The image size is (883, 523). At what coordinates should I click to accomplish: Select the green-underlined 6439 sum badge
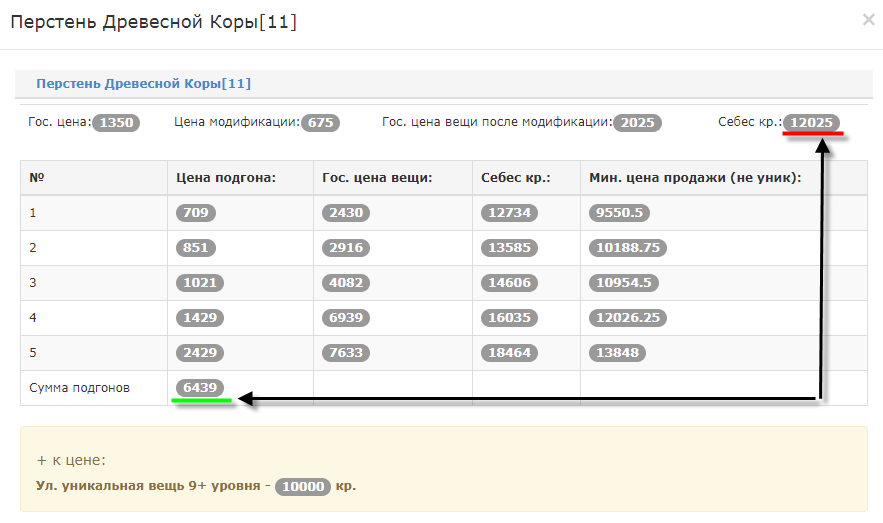click(200, 388)
